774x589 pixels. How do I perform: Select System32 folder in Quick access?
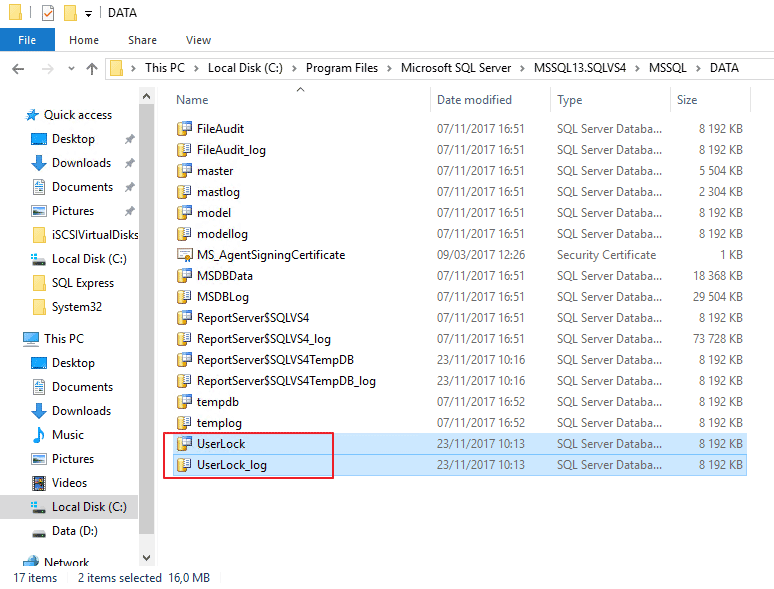[77, 307]
